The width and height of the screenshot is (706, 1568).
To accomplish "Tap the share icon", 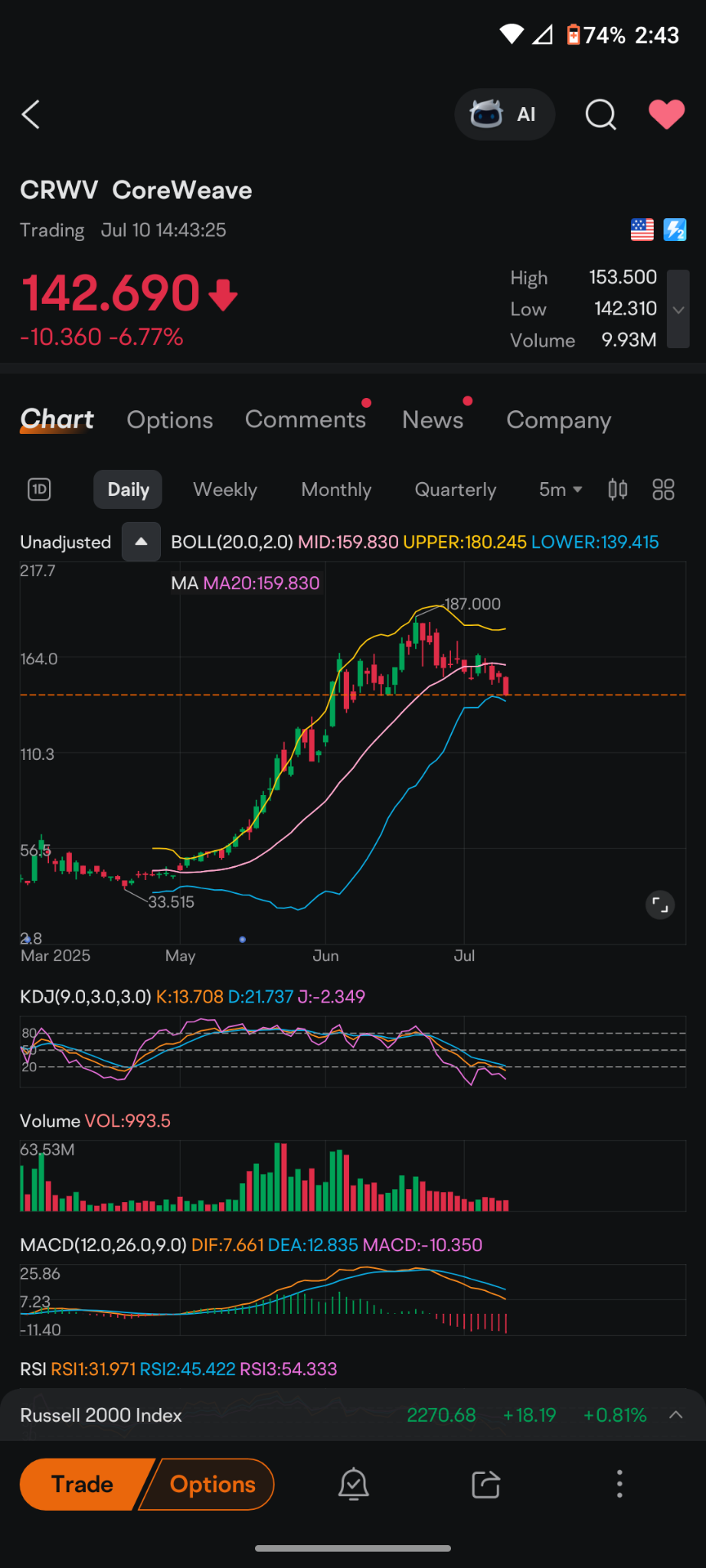I will (x=486, y=1485).
